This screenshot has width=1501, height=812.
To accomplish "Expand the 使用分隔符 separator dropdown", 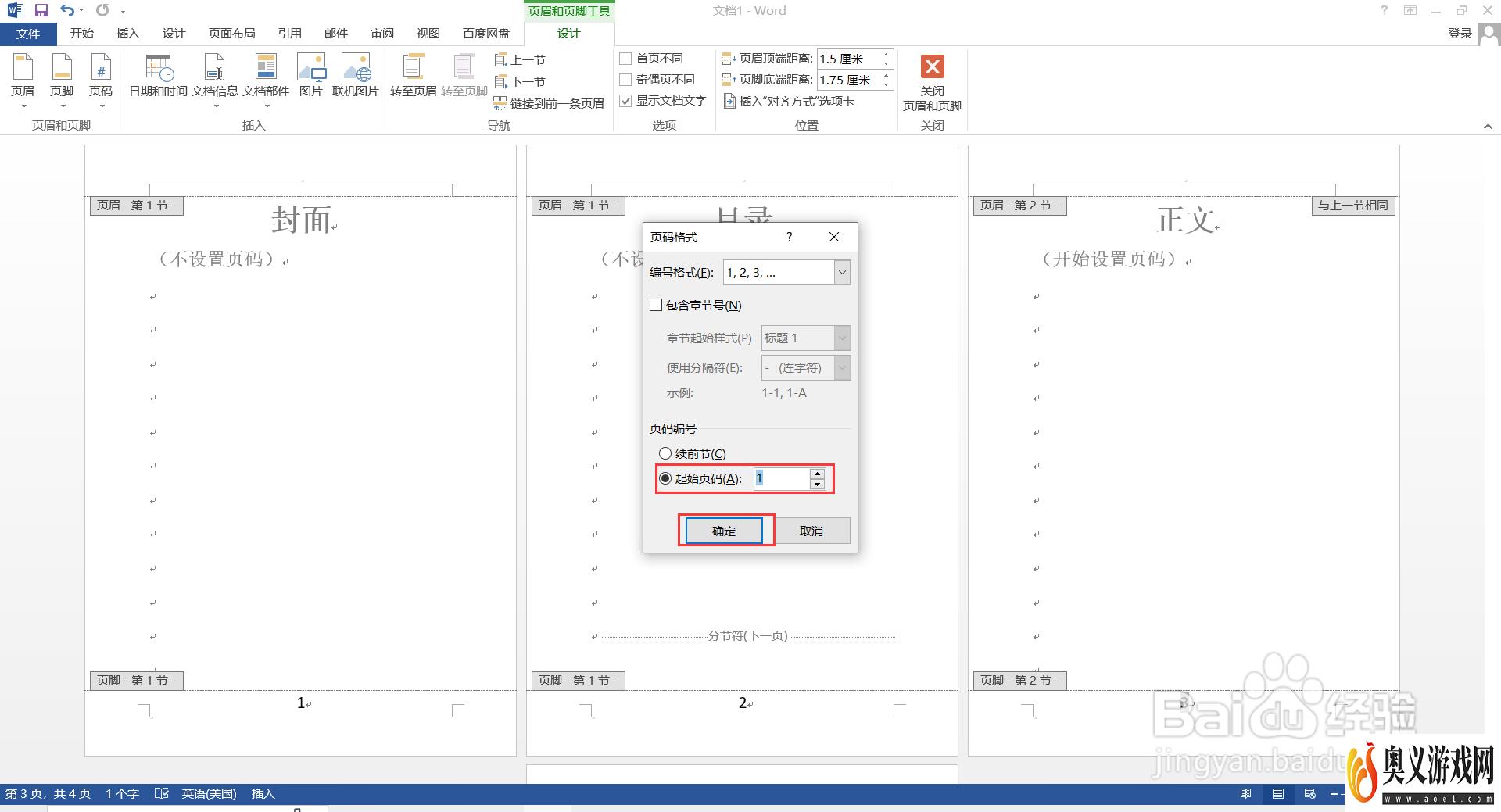I will [842, 368].
